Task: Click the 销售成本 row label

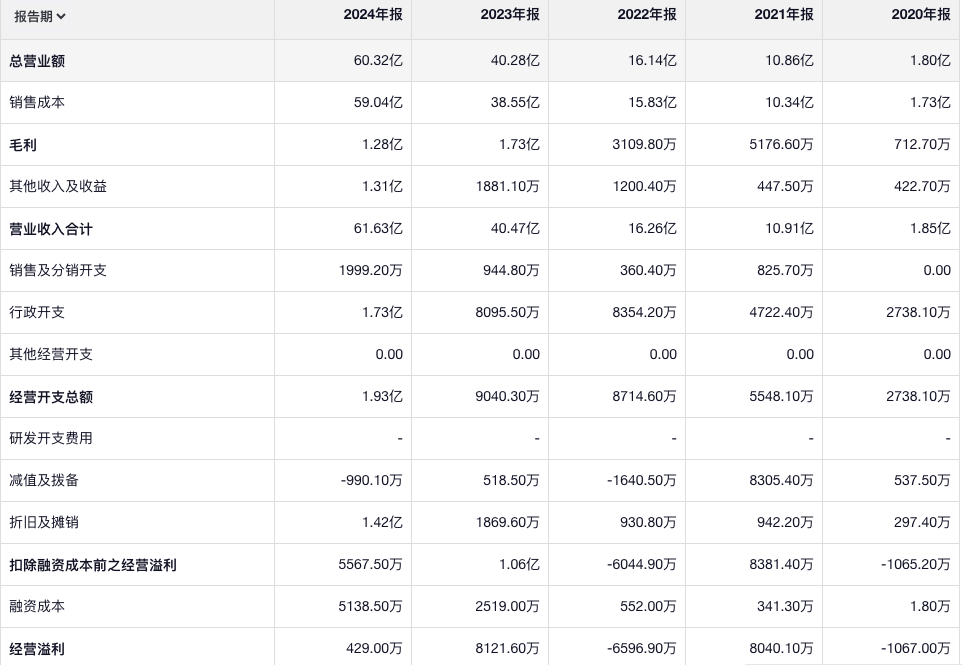Action: pos(37,103)
